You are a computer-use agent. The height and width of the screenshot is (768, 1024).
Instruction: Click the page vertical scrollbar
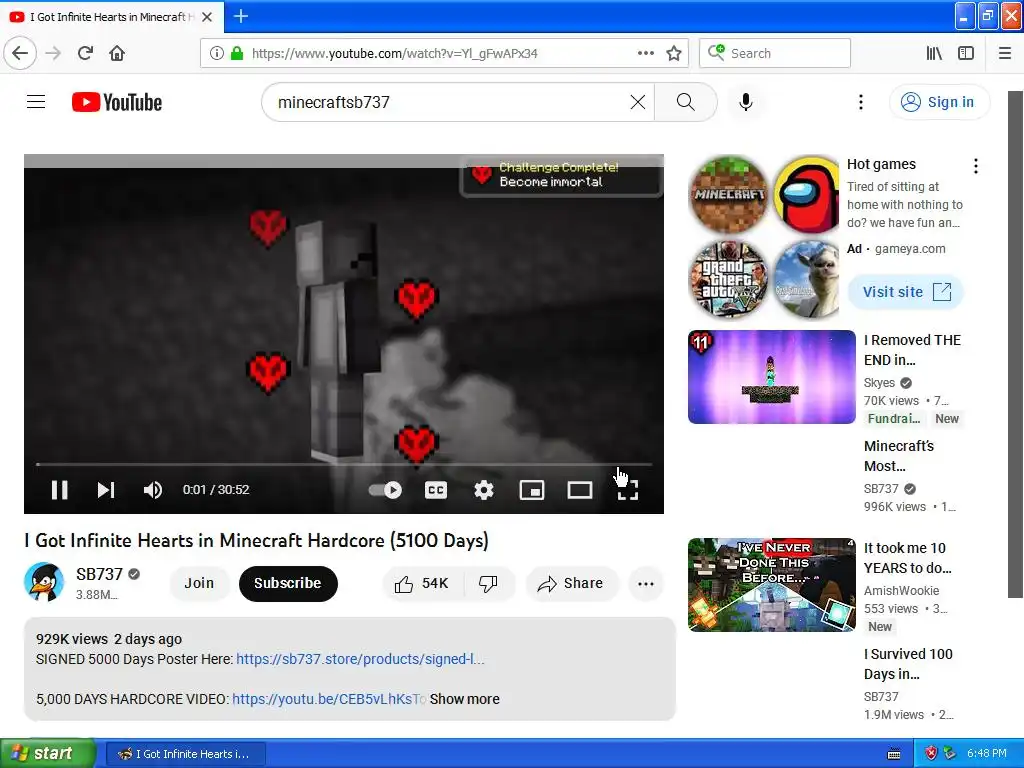1015,344
